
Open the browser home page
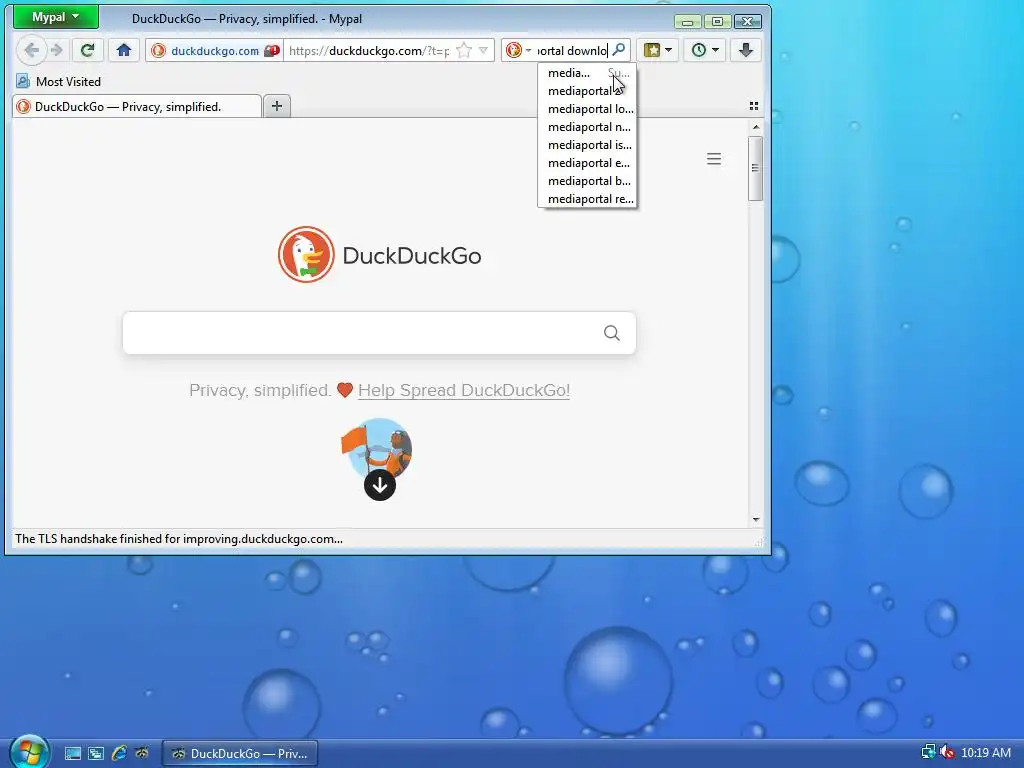pos(124,50)
